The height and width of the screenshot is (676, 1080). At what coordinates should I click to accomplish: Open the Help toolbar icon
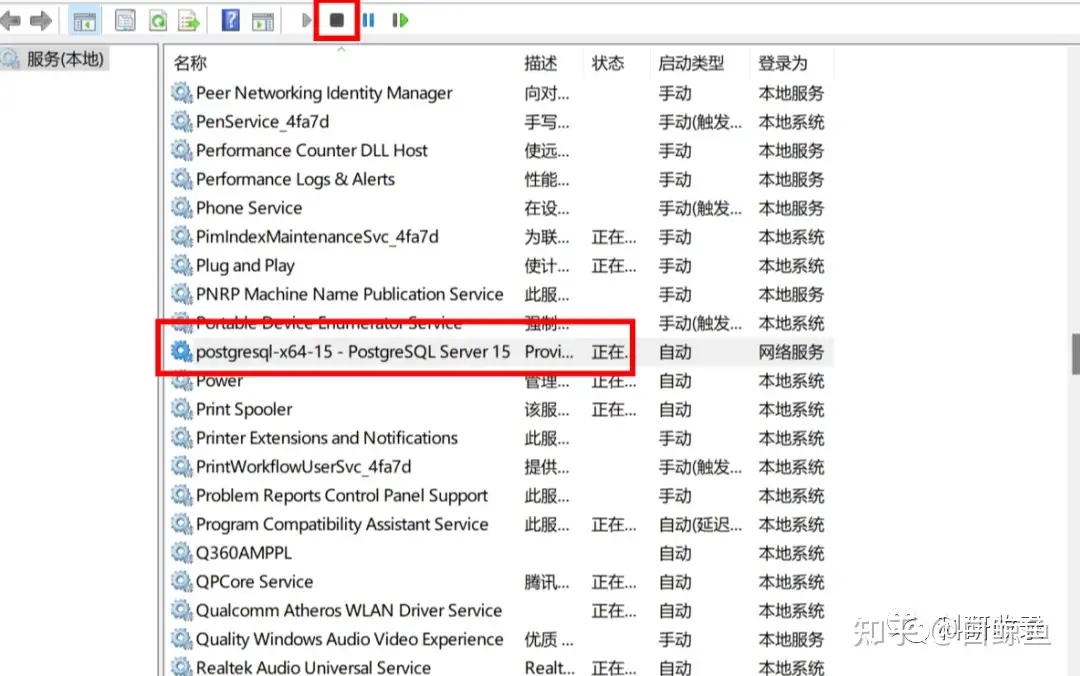point(231,21)
